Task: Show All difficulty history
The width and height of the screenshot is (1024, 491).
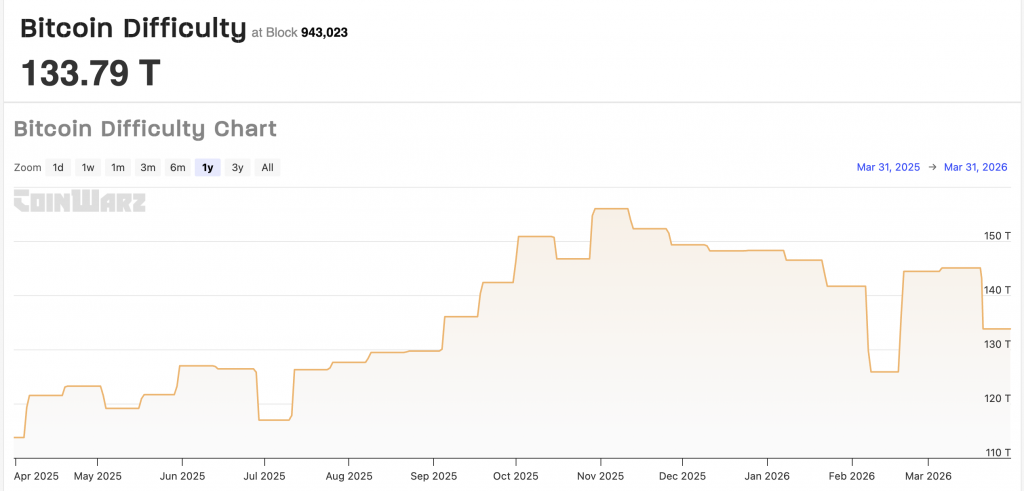Action: pyautogui.click(x=267, y=167)
